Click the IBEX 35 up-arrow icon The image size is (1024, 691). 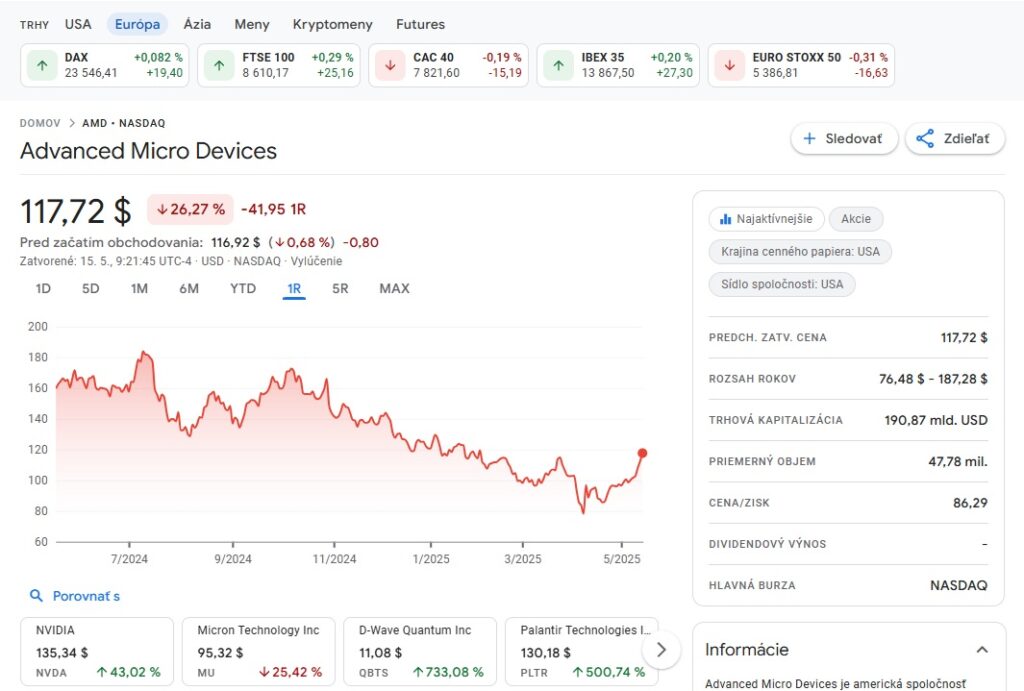(x=558, y=65)
